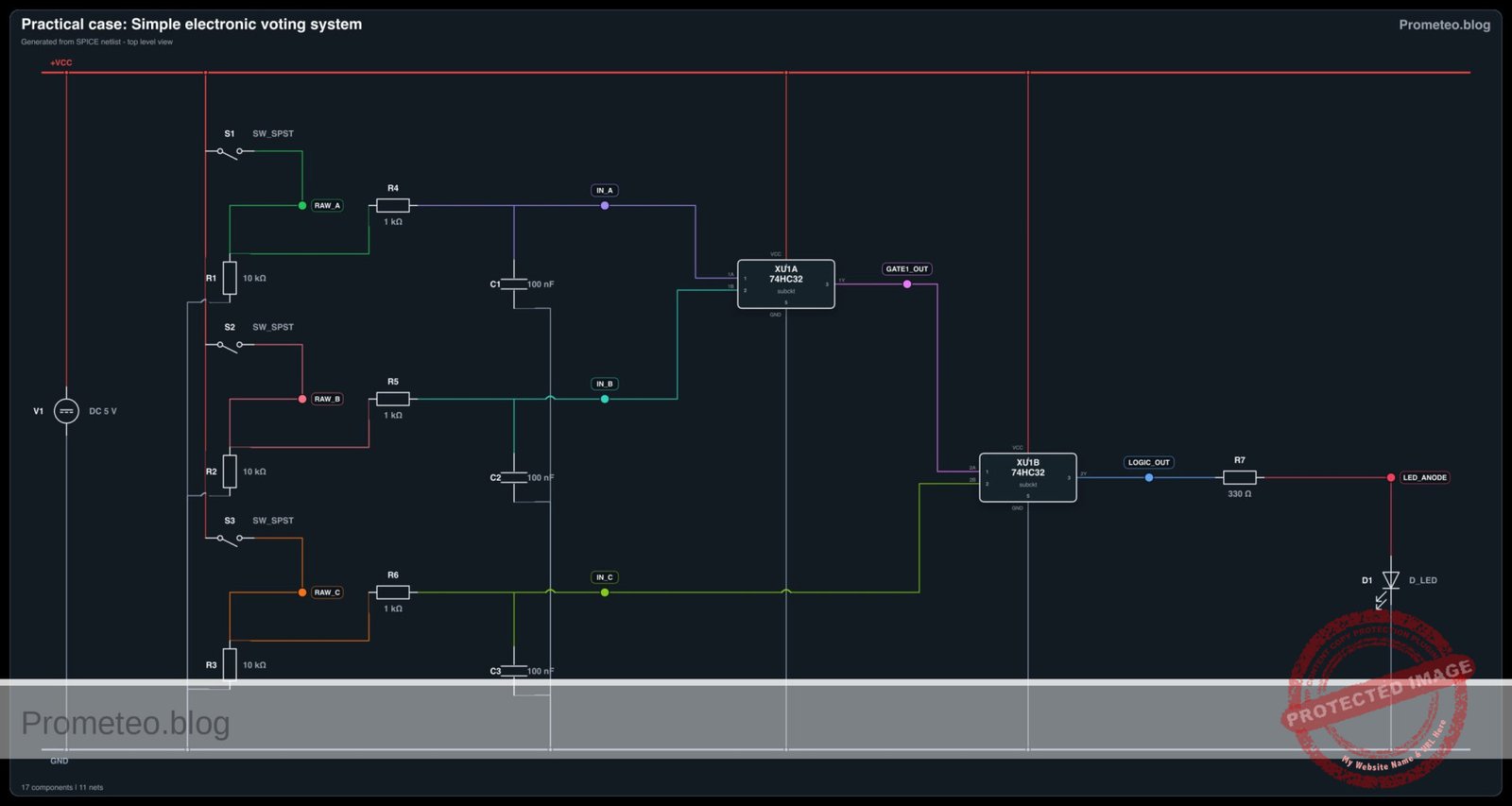Select the LOGIC_OUT net label
Screen dimensions: 1512x806
(1149, 462)
